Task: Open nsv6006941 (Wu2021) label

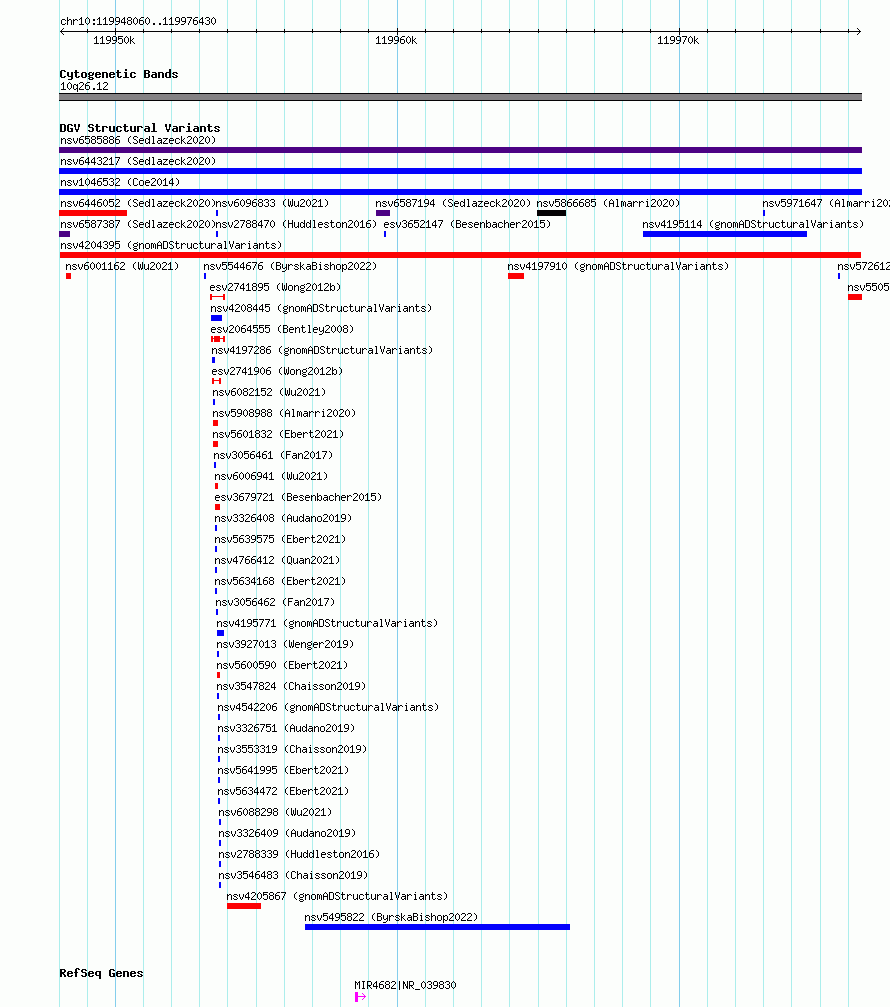Action: 272,477
